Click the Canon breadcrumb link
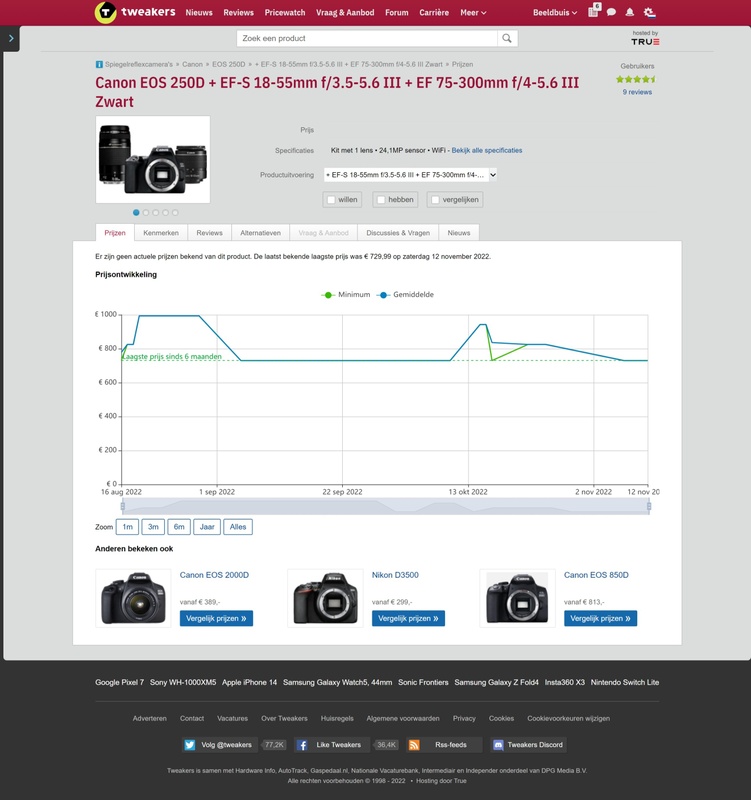This screenshot has height=800, width=751. pyautogui.click(x=192, y=64)
